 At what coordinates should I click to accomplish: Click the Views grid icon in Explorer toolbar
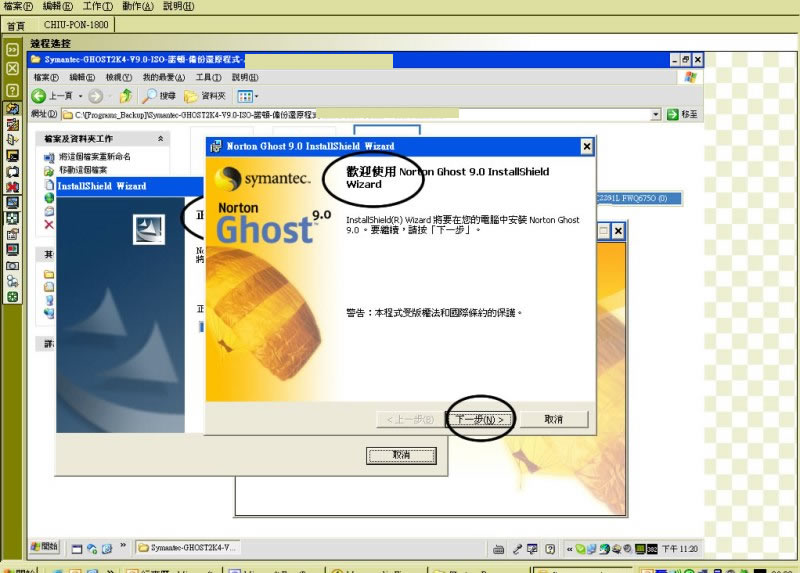click(245, 95)
